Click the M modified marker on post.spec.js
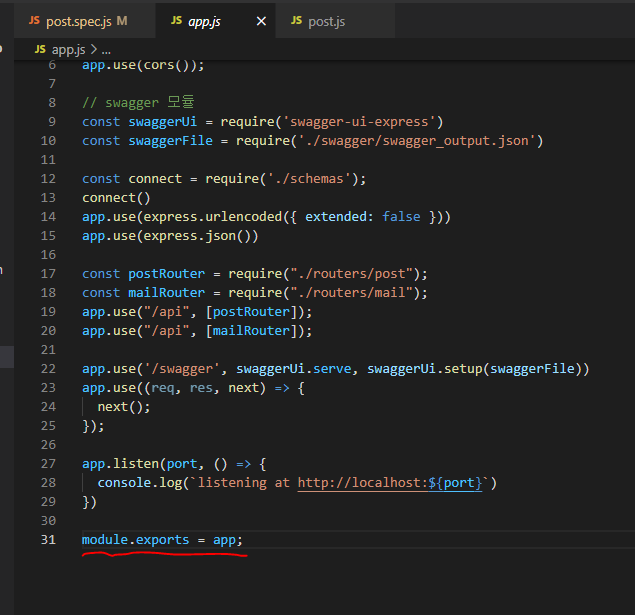Viewport: 635px width, 615px height. 122,21
